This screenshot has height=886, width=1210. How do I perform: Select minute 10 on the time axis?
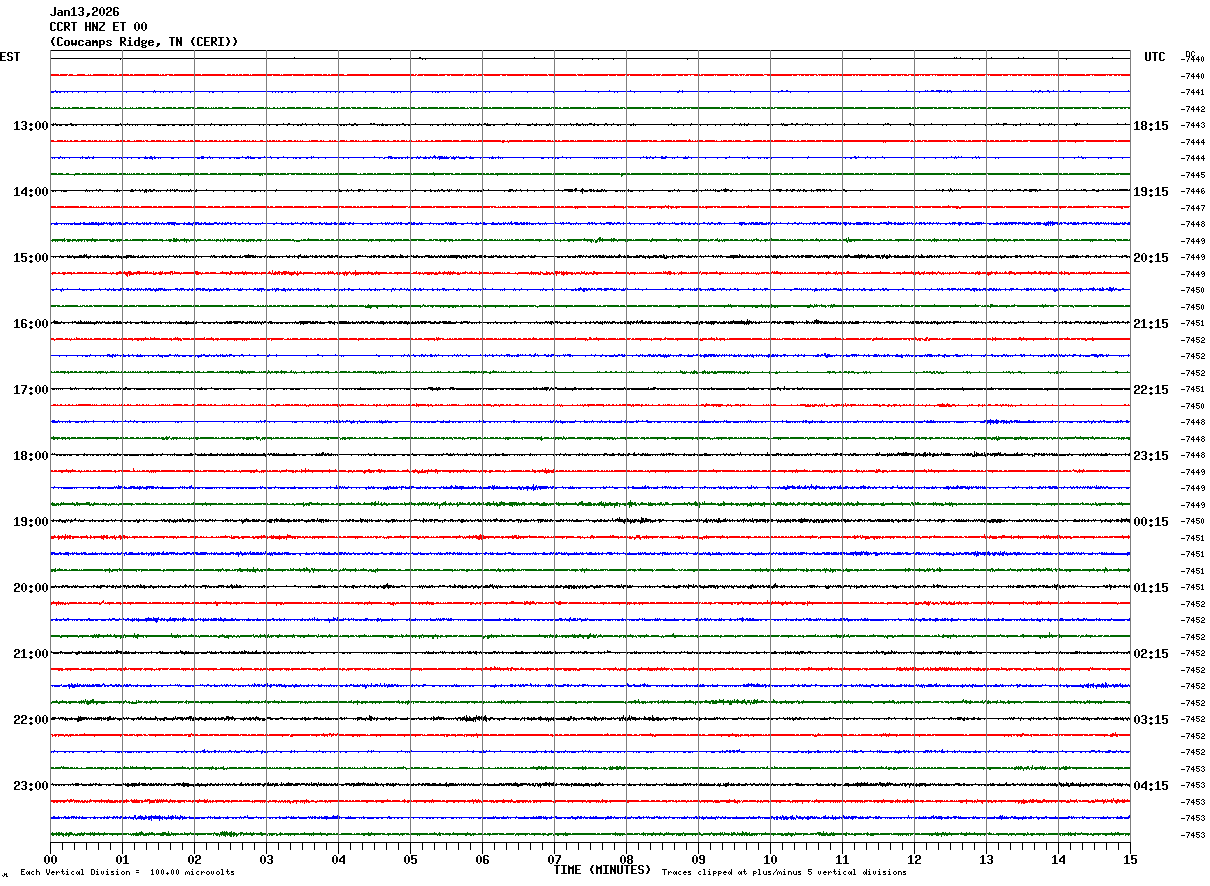click(770, 859)
